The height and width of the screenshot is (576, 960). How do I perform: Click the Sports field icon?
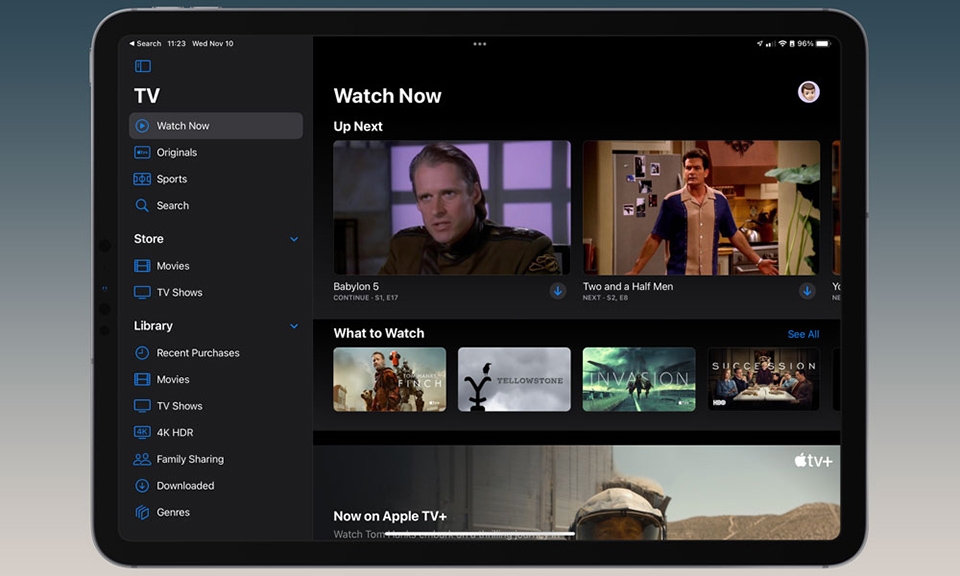point(142,179)
